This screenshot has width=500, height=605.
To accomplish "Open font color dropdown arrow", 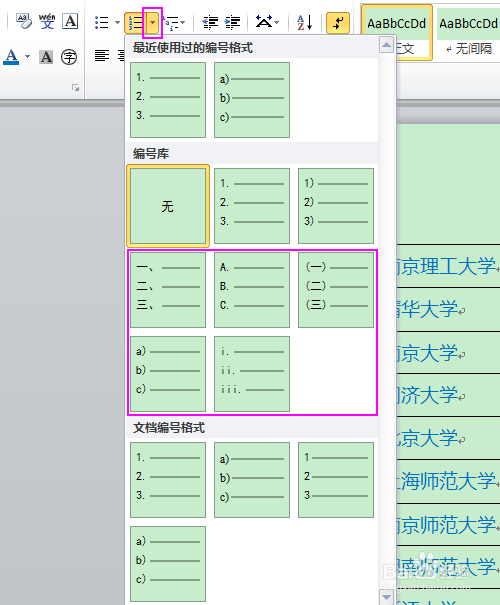I will click(x=27, y=57).
